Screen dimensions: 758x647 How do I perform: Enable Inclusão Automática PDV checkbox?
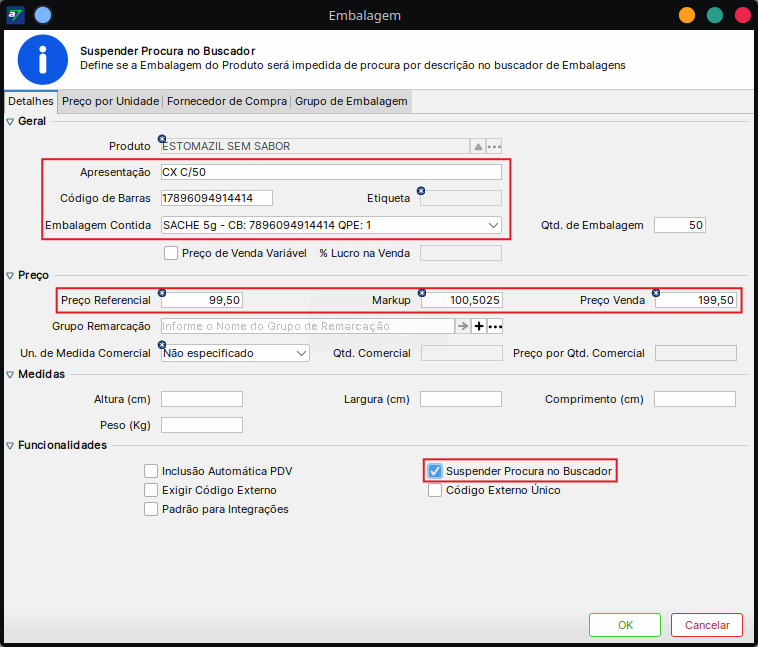(151, 471)
